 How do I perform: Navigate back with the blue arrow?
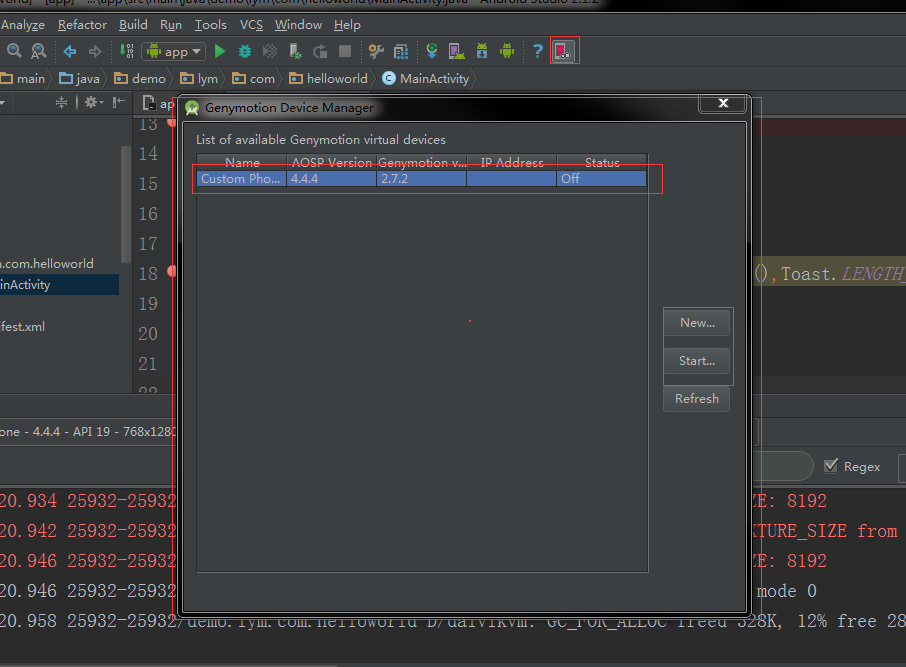tap(70, 51)
